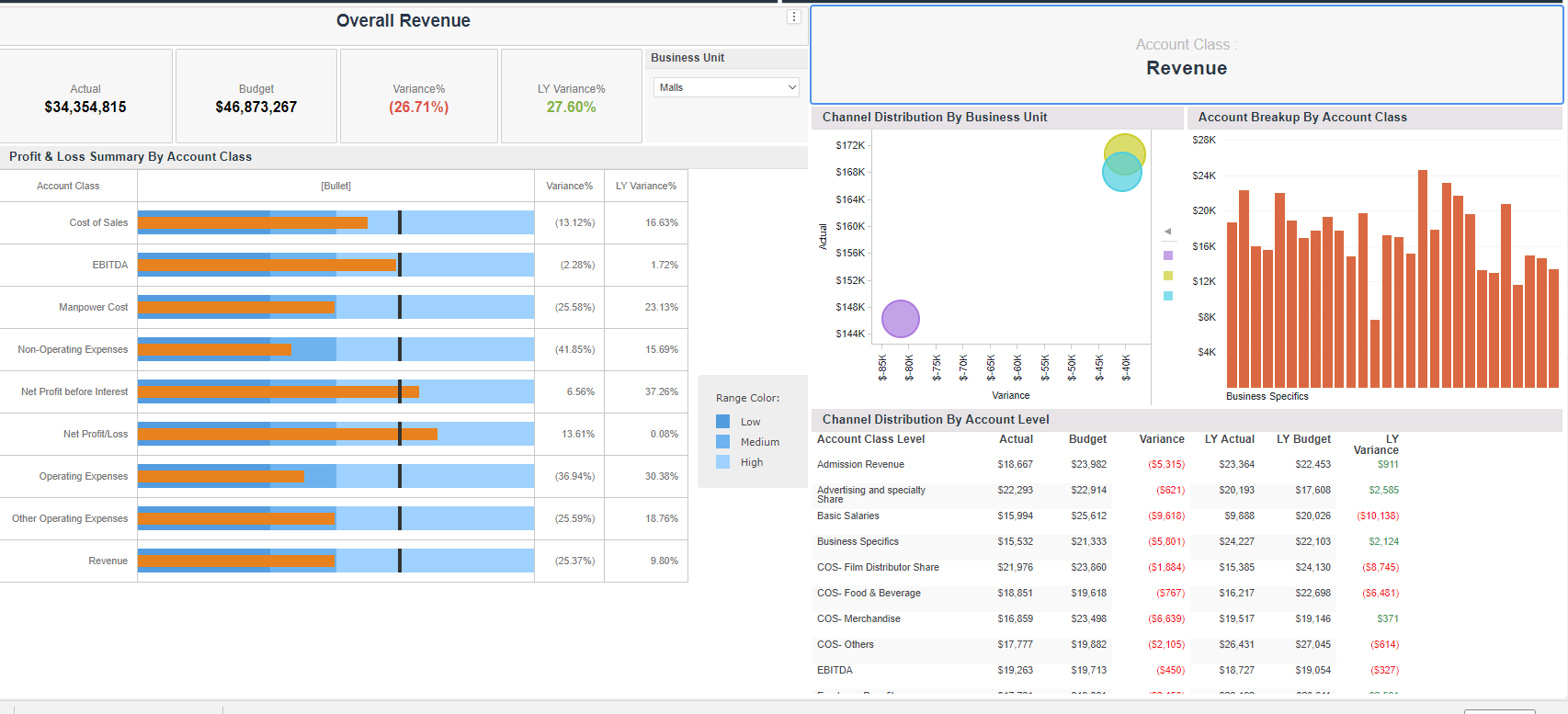This screenshot has width=1568, height=714.
Task: Click the Channel Distribution By Account Level title
Action: [x=936, y=419]
